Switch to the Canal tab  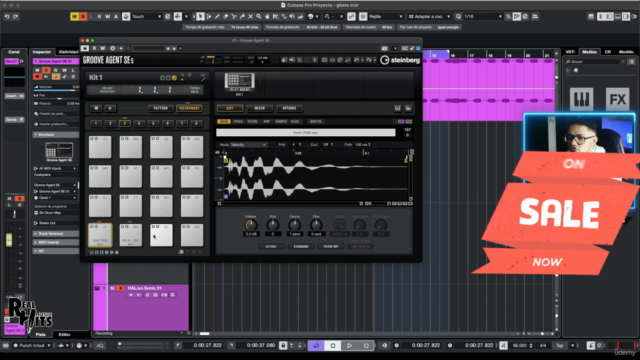(14, 52)
